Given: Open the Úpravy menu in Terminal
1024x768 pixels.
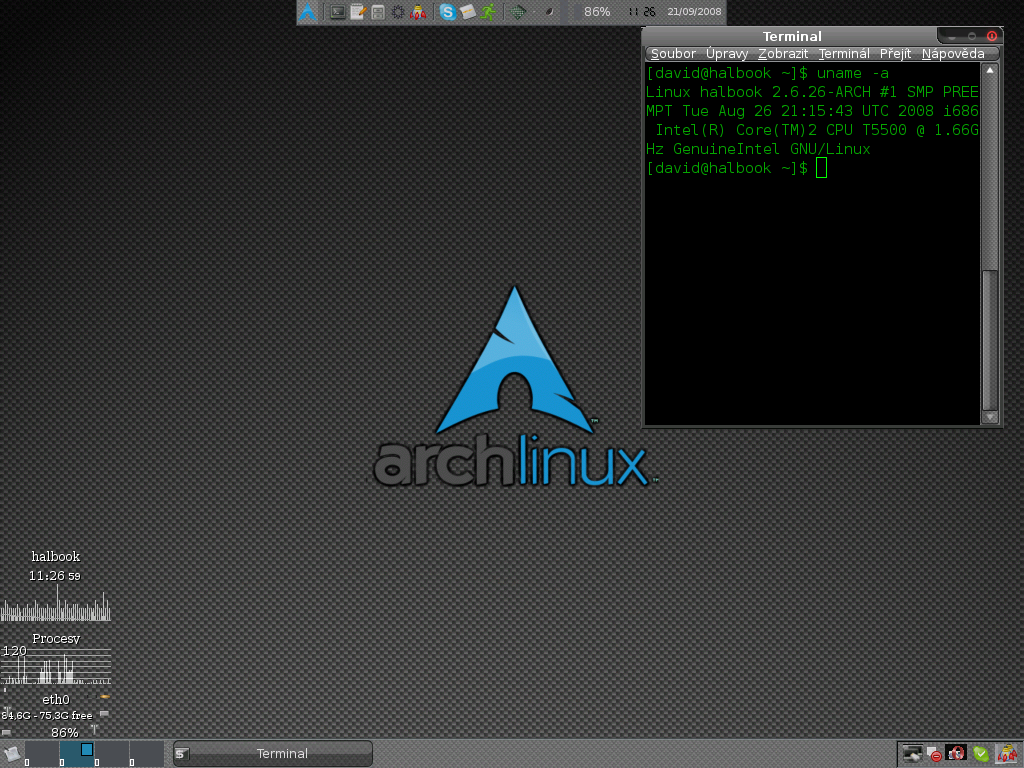Looking at the screenshot, I should click(x=727, y=54).
